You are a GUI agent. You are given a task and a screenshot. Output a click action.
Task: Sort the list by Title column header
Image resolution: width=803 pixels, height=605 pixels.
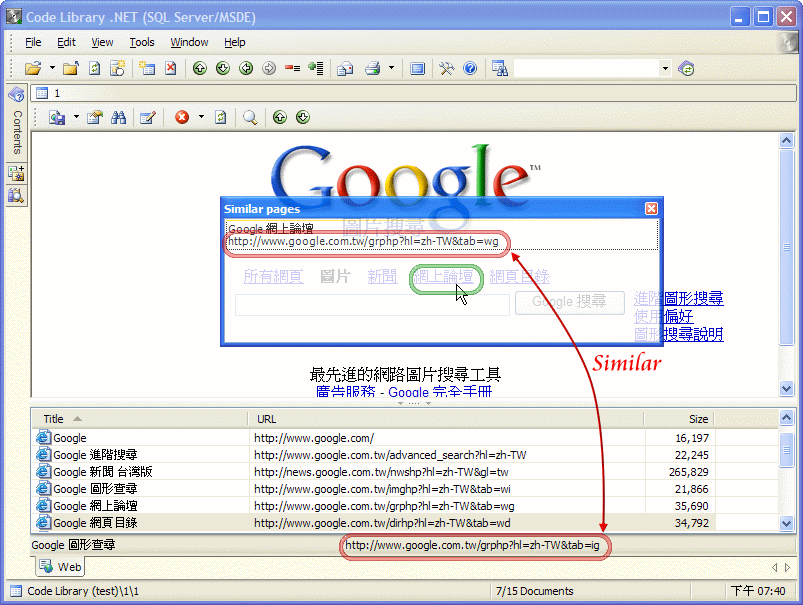coord(140,419)
